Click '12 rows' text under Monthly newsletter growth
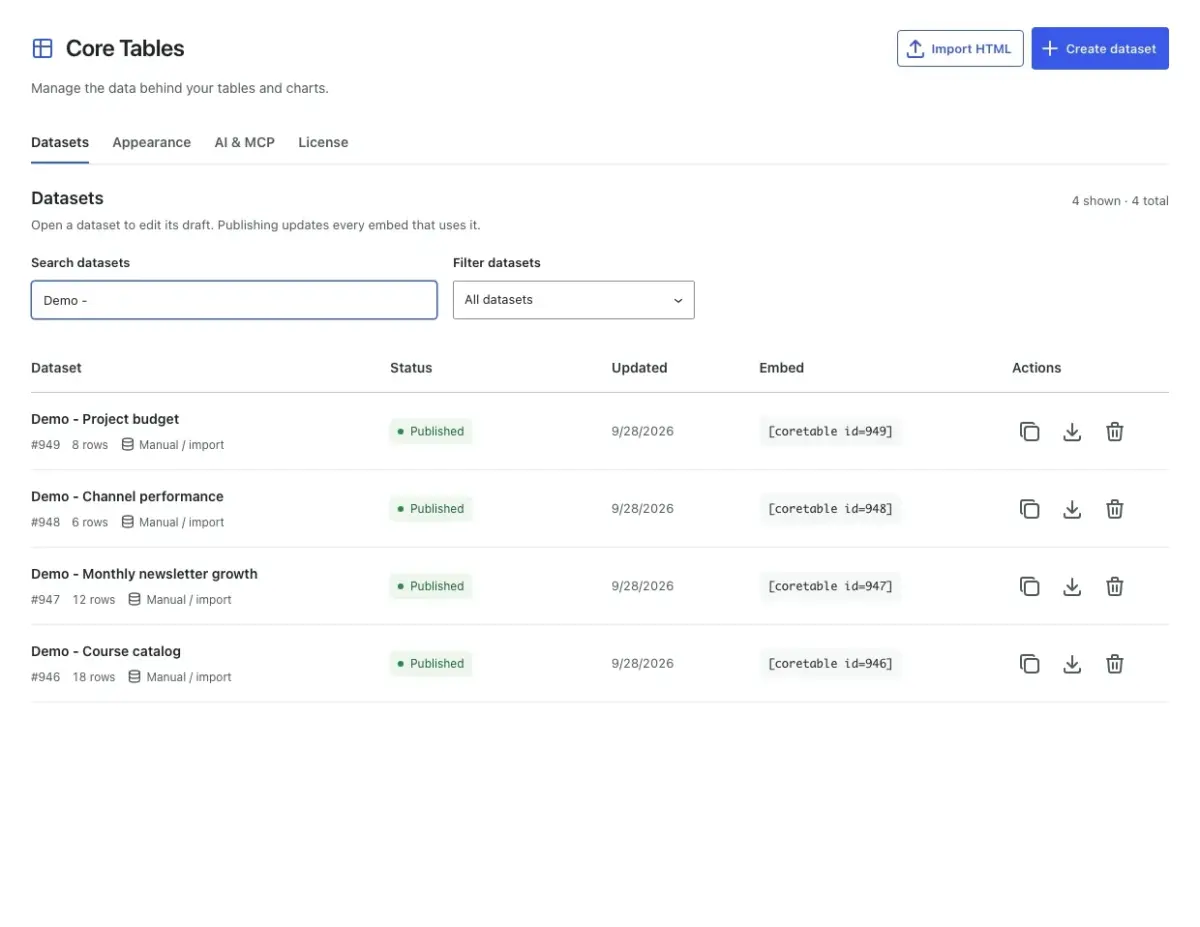This screenshot has width=1200, height=927. click(94, 600)
